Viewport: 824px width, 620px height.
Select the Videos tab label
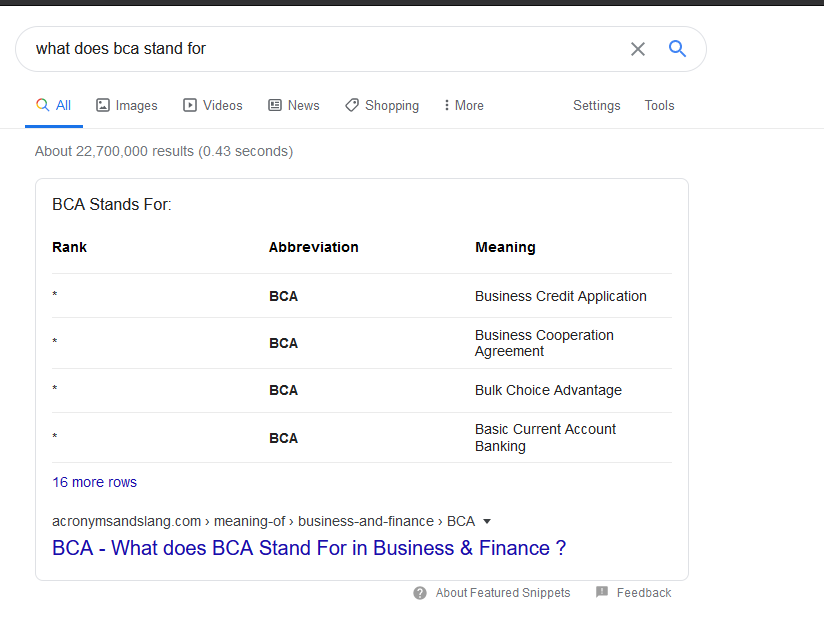click(x=222, y=105)
